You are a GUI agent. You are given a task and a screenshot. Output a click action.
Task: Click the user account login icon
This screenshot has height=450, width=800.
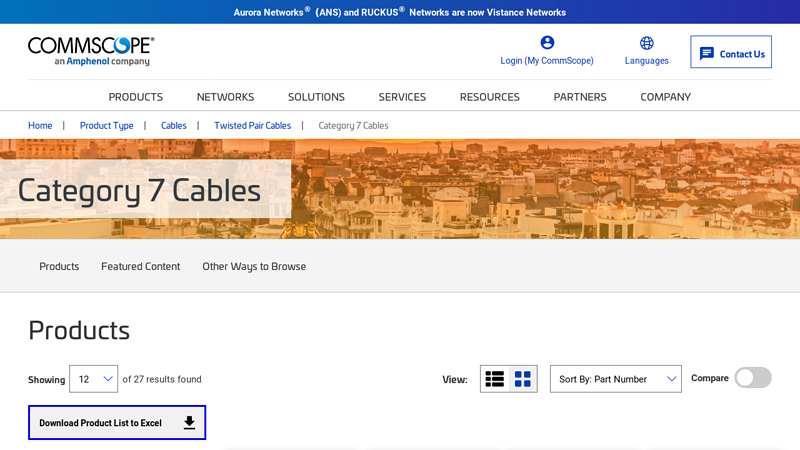pos(547,42)
